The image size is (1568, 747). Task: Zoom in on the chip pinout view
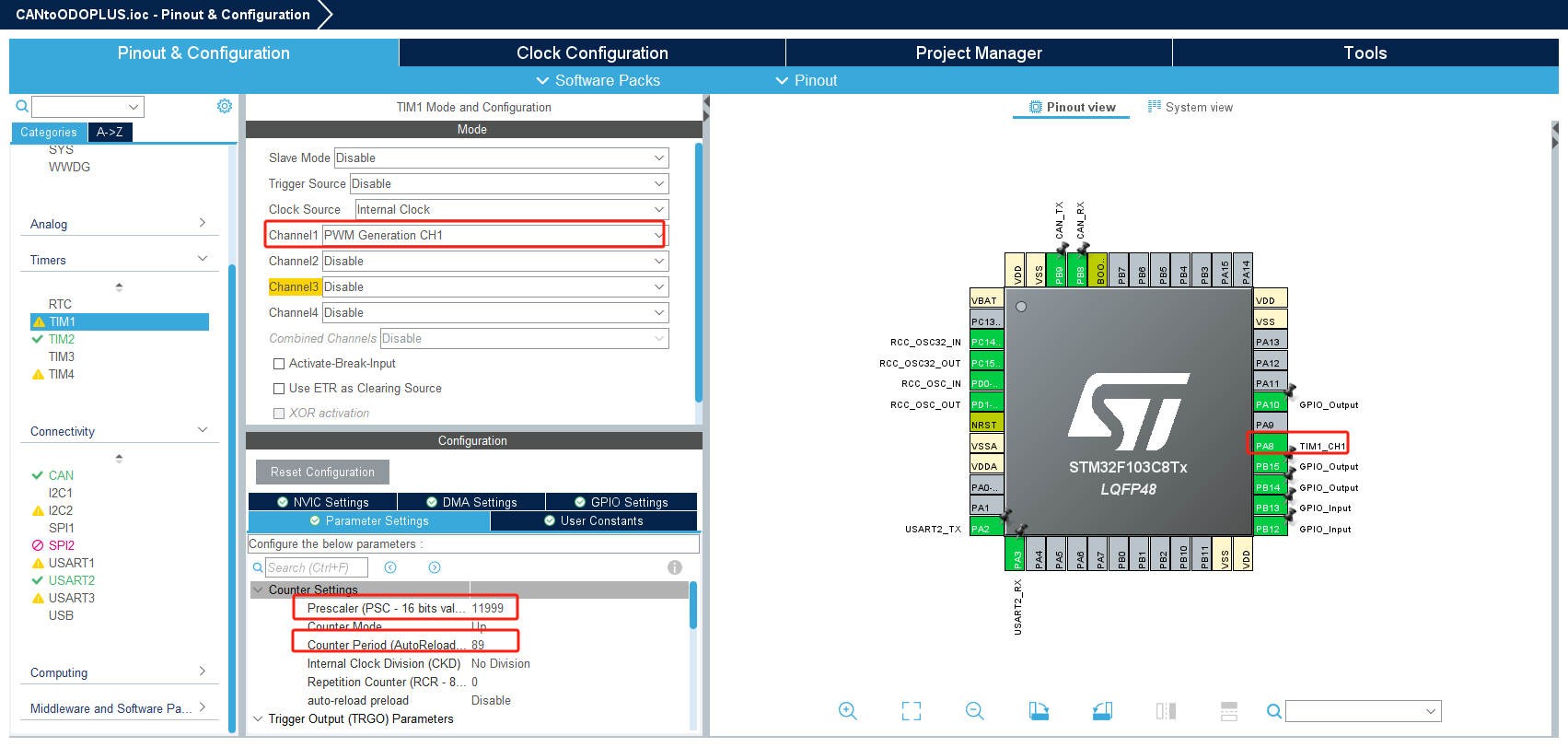tap(848, 711)
